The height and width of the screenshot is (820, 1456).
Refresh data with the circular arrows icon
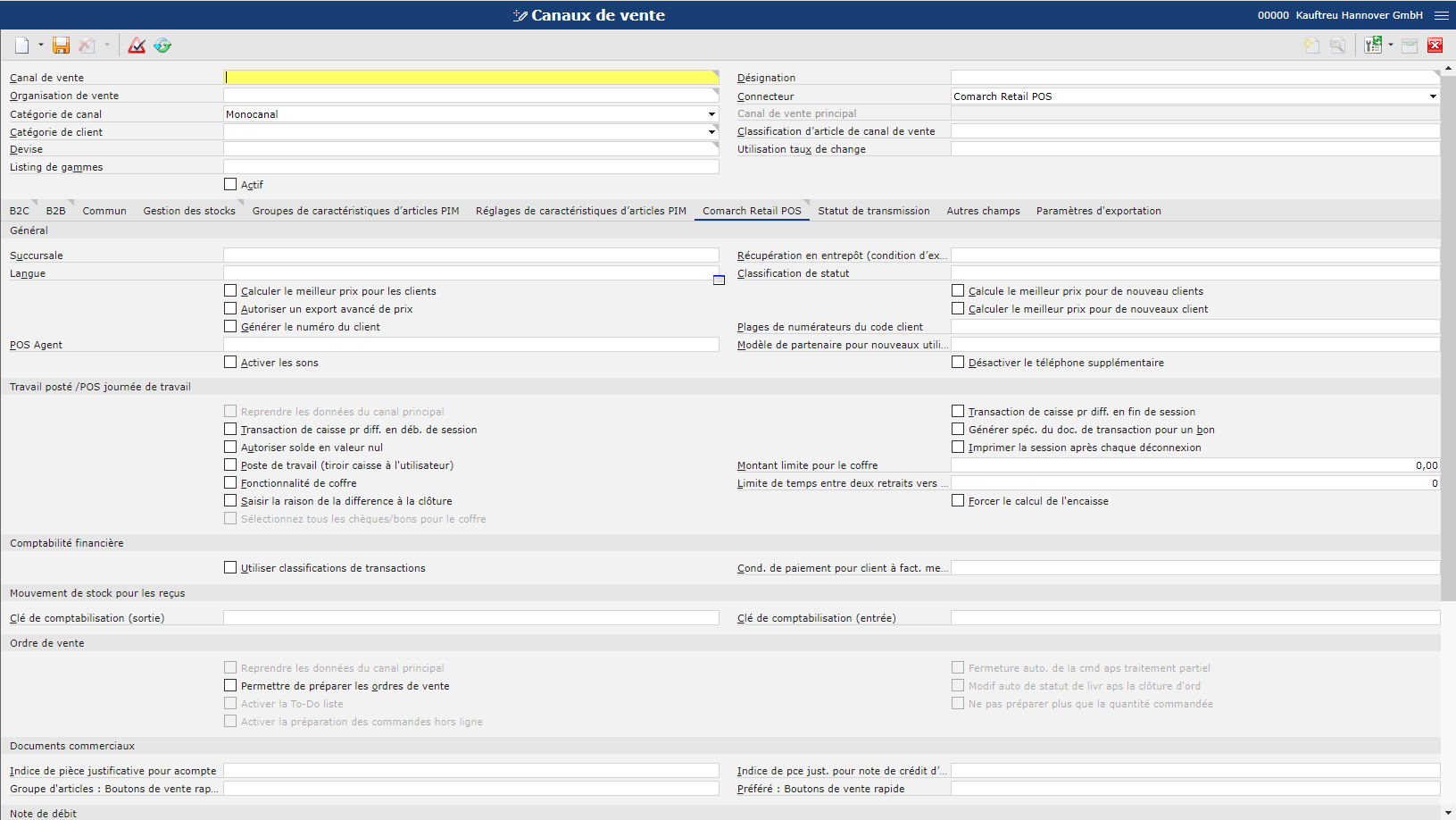162,46
